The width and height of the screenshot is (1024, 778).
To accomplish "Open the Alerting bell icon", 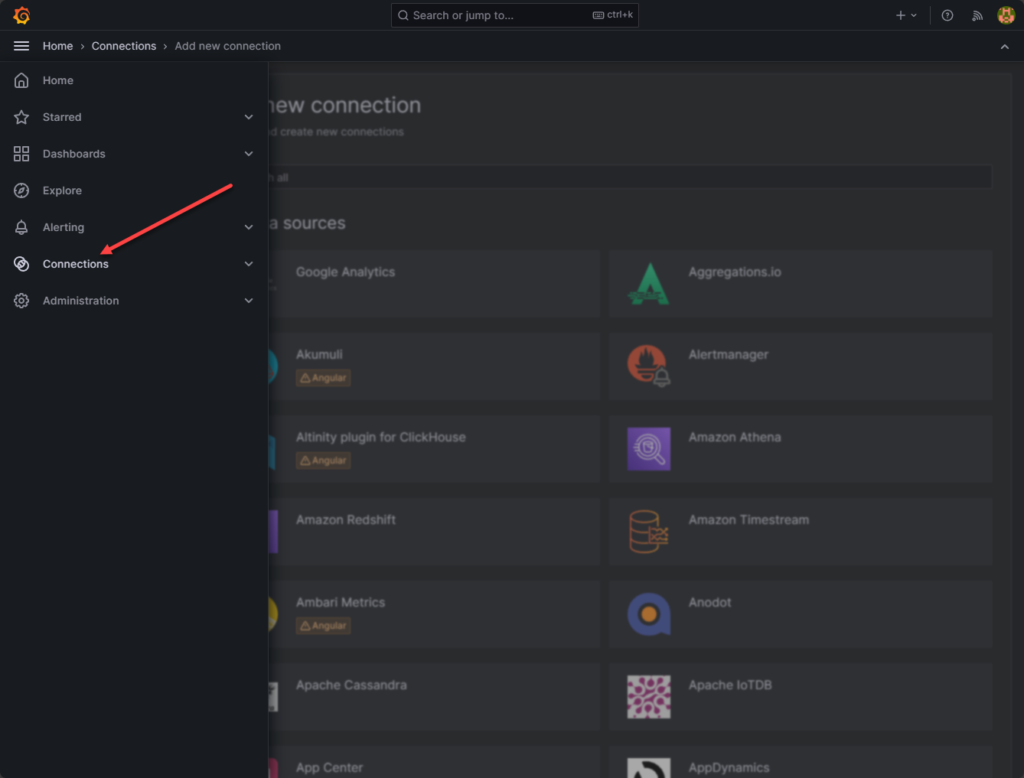I will (21, 227).
